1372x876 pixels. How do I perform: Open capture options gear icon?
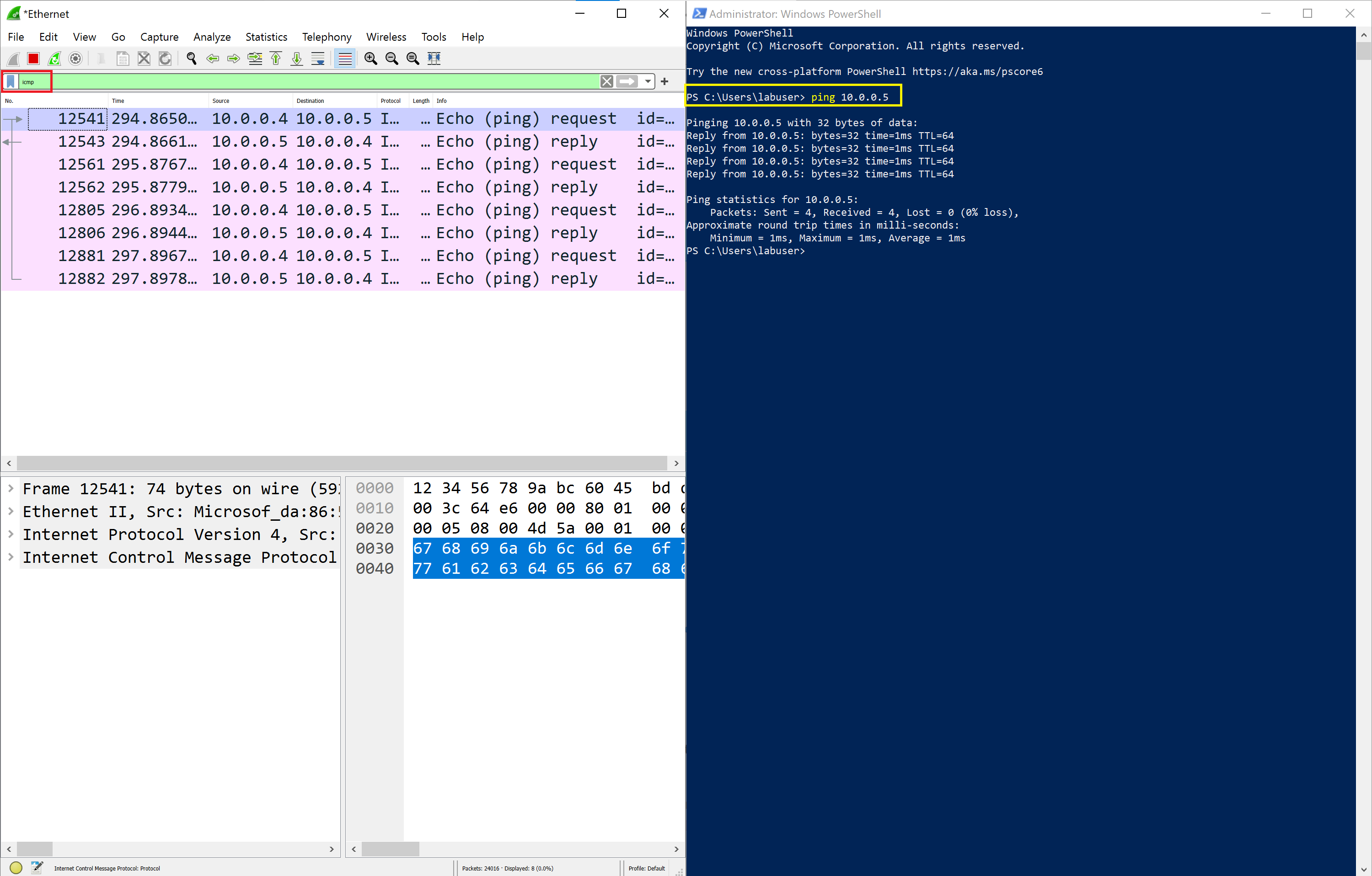tap(75, 59)
